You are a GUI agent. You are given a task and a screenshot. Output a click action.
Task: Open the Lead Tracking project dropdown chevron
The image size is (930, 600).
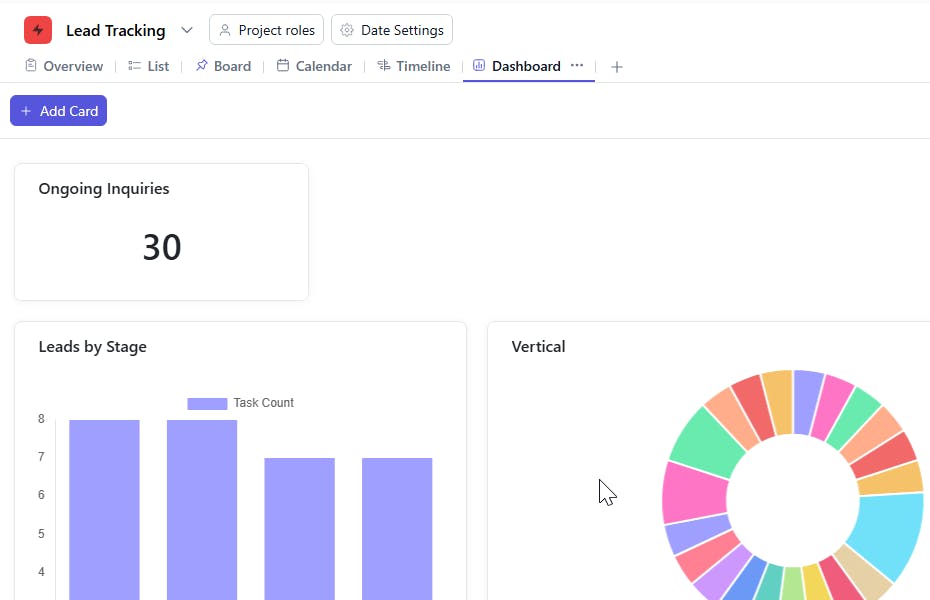click(x=187, y=30)
